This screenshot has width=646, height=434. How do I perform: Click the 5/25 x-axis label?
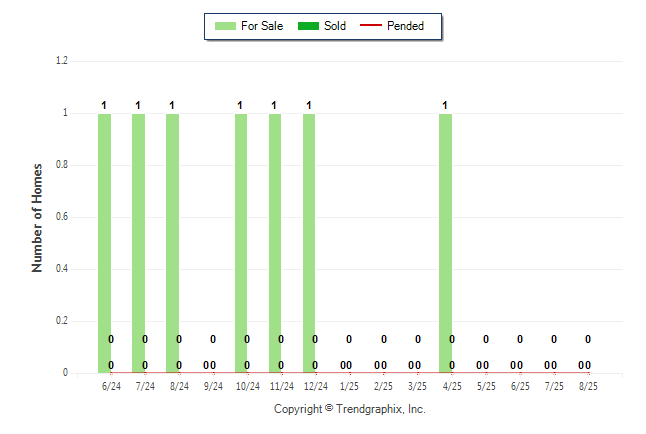pyautogui.click(x=486, y=387)
